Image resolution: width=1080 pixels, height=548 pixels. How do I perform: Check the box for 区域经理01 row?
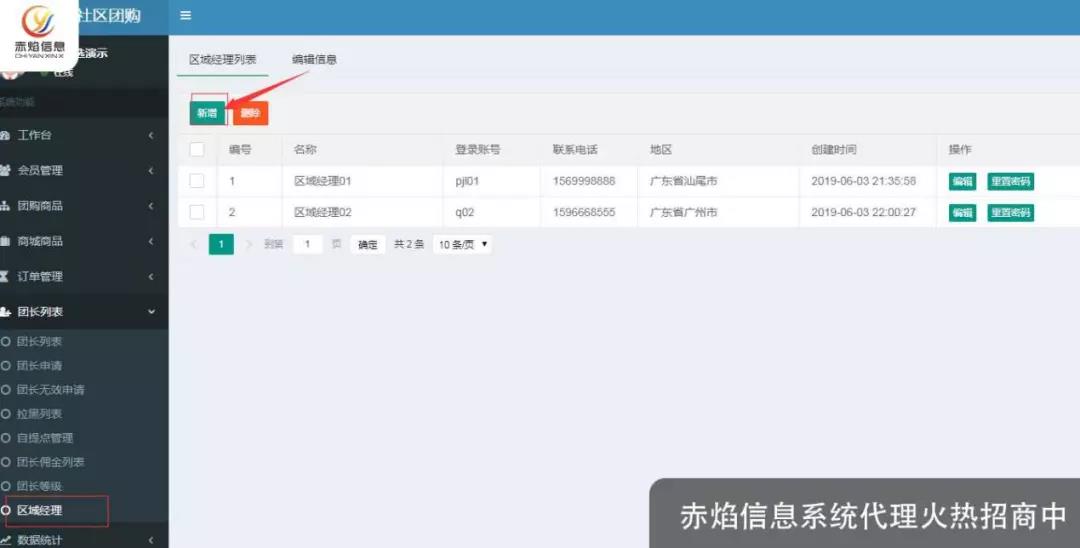[197, 181]
